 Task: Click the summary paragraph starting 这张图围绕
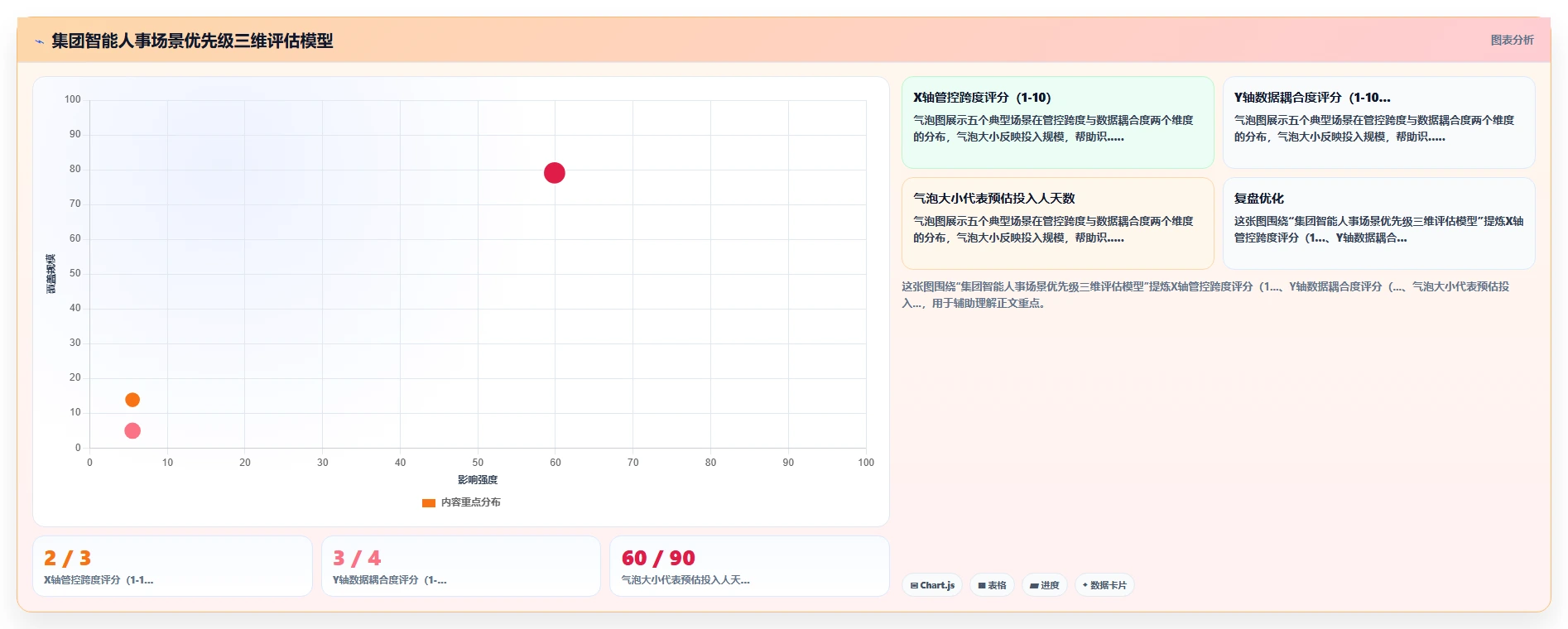(1205, 295)
